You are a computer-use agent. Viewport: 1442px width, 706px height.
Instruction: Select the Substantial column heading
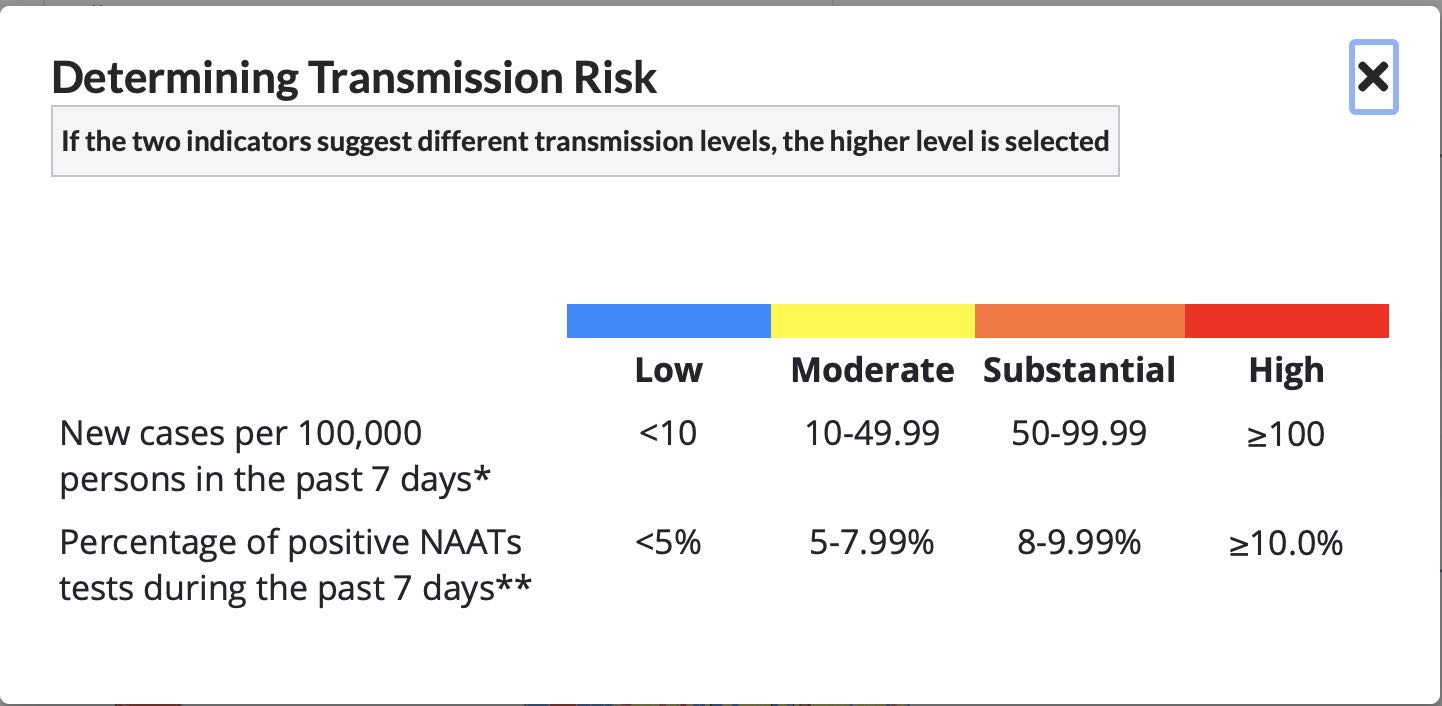pyautogui.click(x=1079, y=371)
